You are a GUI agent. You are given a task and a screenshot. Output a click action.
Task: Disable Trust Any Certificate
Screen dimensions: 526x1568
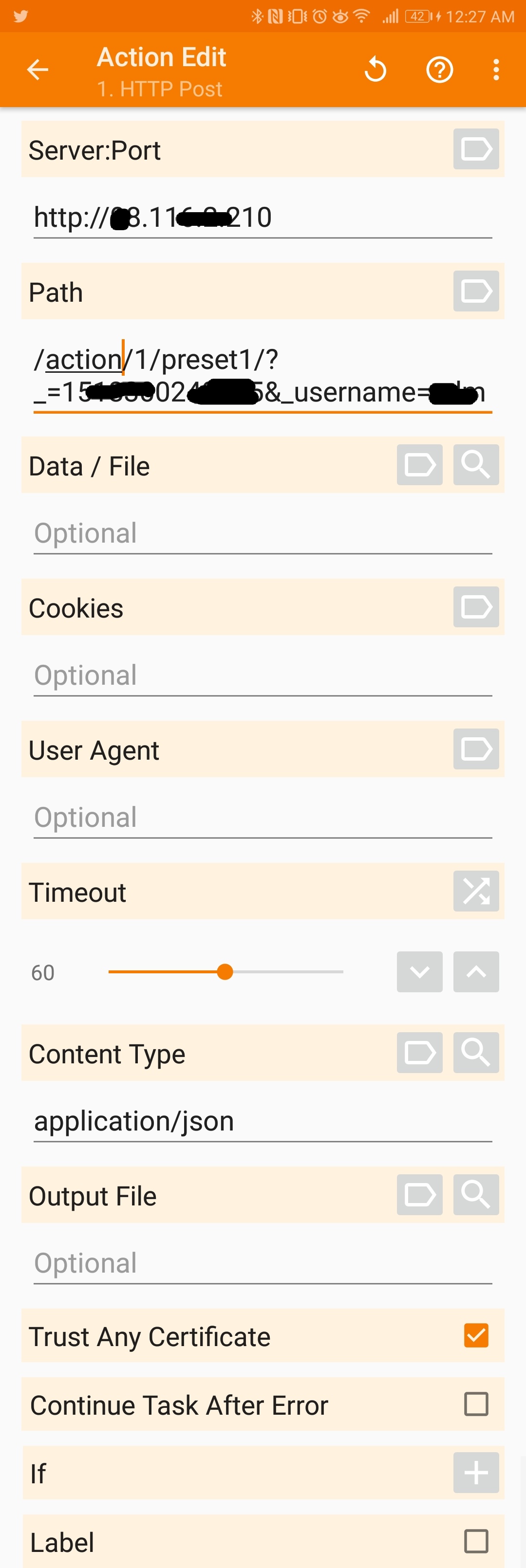475,1335
